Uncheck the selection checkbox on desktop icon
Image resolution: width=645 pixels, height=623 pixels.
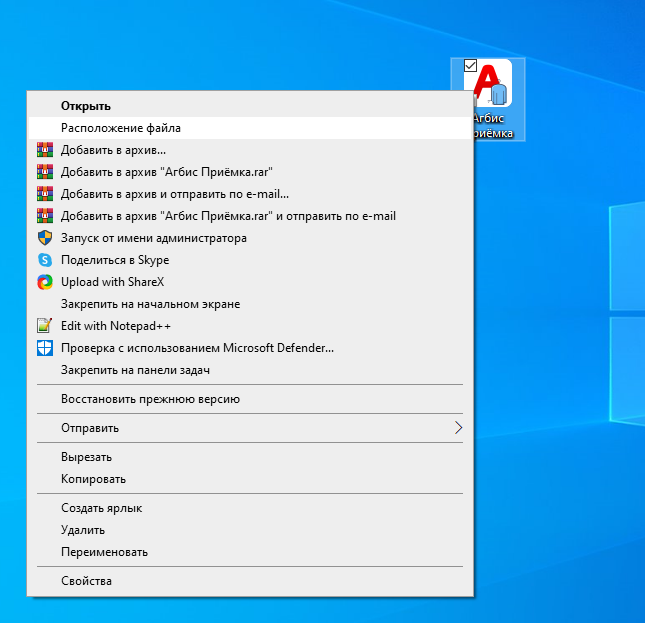coord(471,65)
